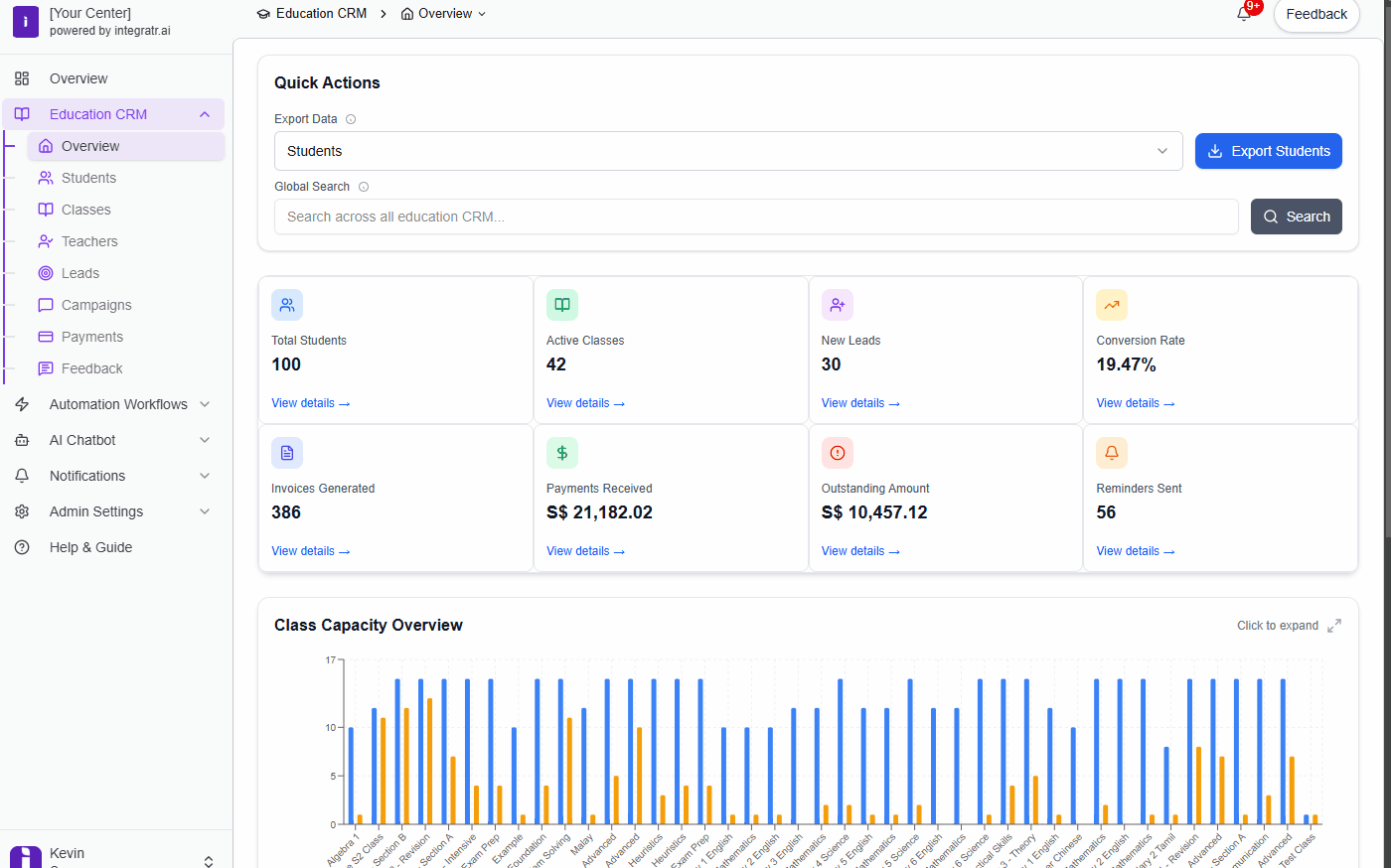Open the Overview breadcrumb menu
The height and width of the screenshot is (868, 1391).
pyautogui.click(x=483, y=13)
